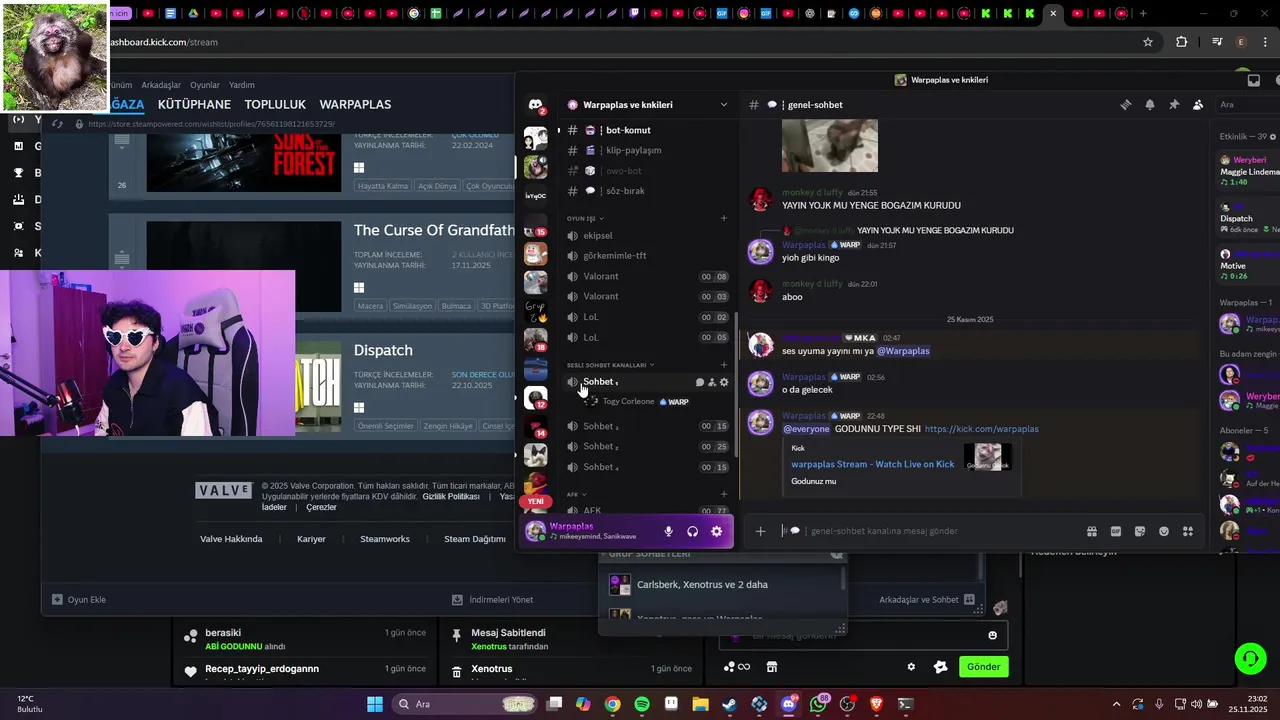
Task: Click the plus attachment button in Discord message bar
Action: 760,532
